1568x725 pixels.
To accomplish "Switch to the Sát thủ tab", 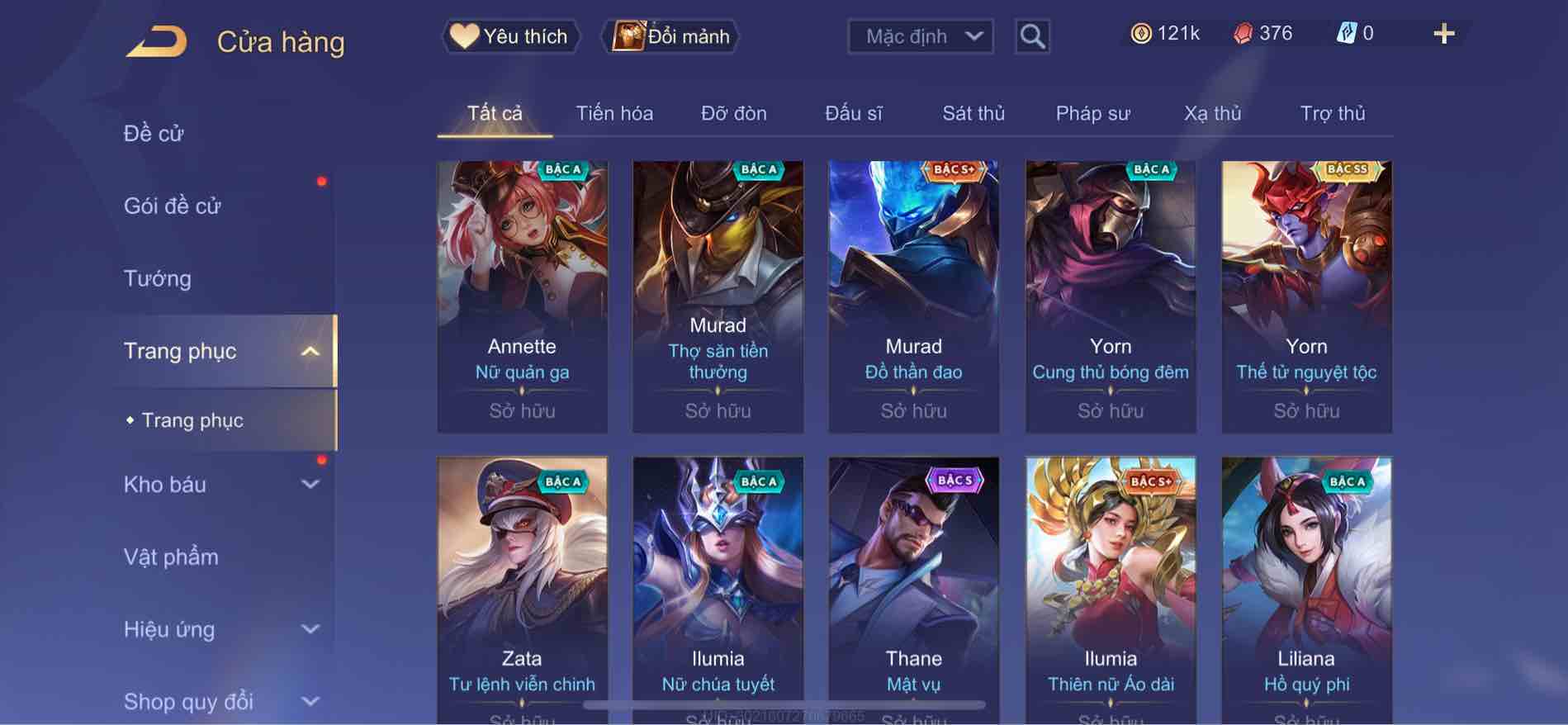I will pyautogui.click(x=973, y=113).
